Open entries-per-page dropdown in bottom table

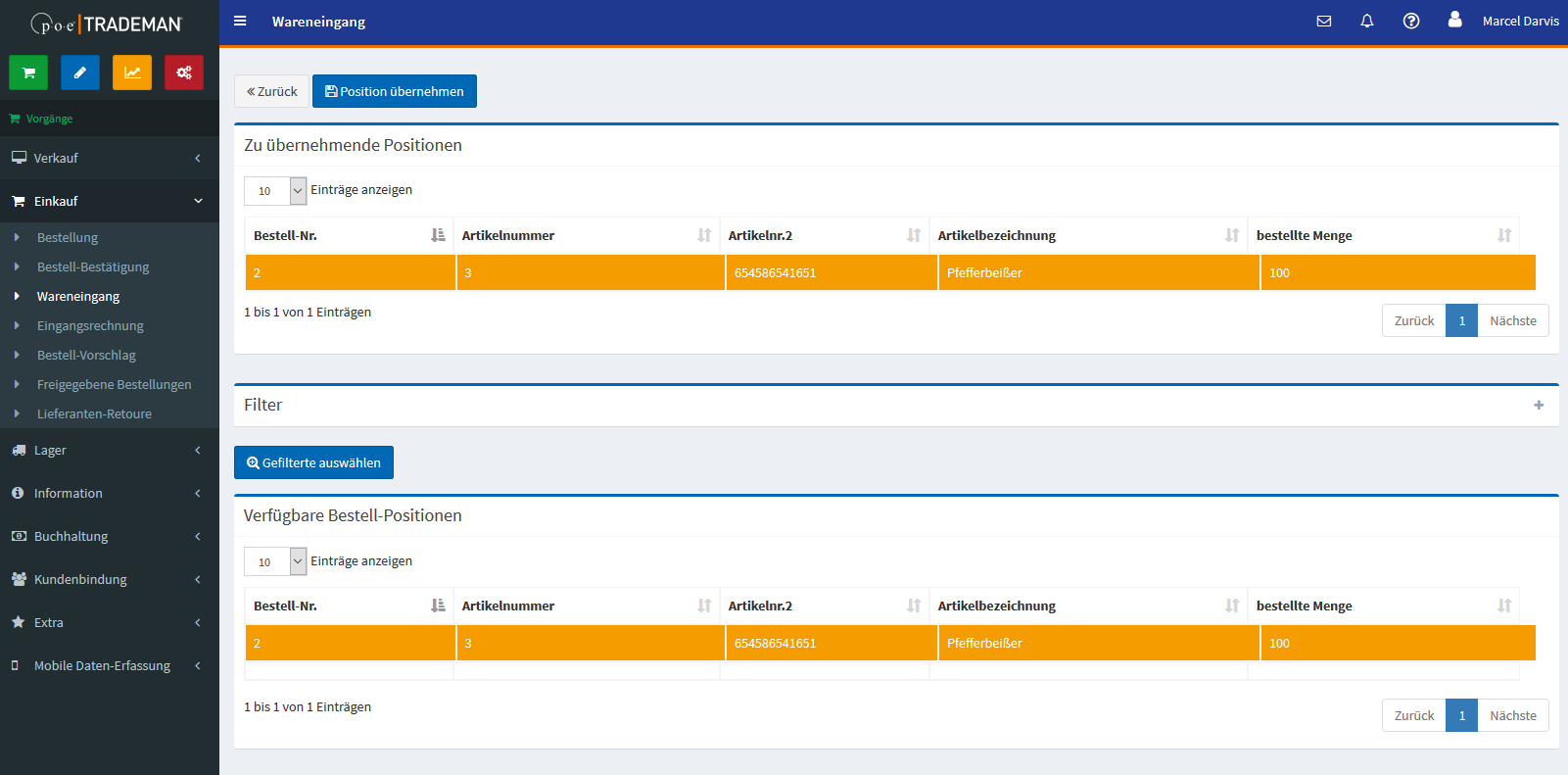click(x=275, y=561)
